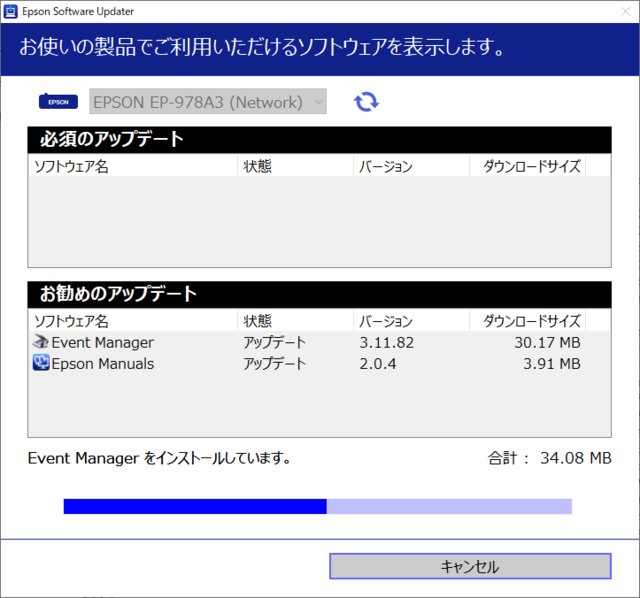Click the Event Manager をインストールしています status text

(x=159, y=458)
